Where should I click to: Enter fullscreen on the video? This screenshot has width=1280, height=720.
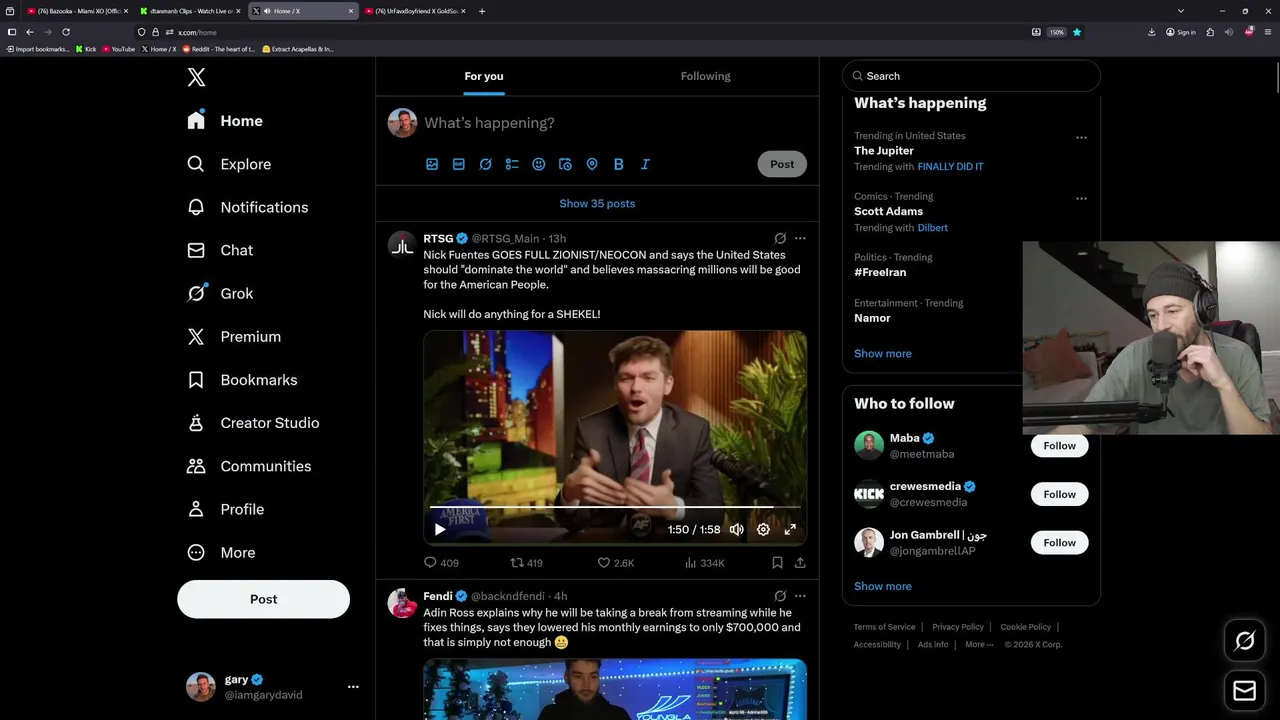pyautogui.click(x=790, y=530)
